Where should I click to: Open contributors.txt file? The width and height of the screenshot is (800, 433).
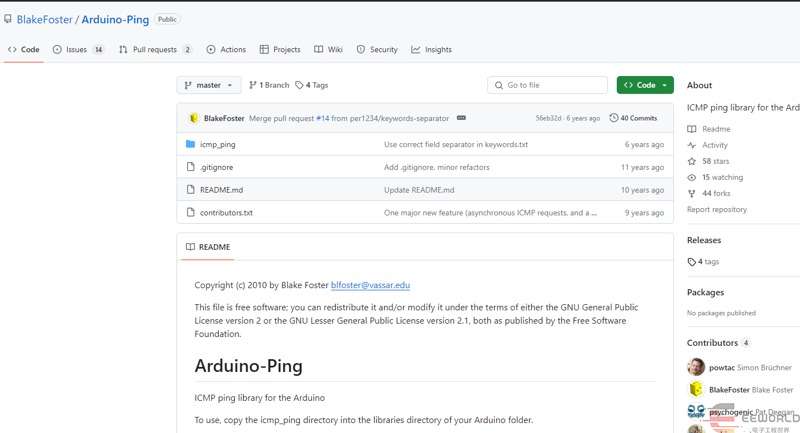[226, 213]
